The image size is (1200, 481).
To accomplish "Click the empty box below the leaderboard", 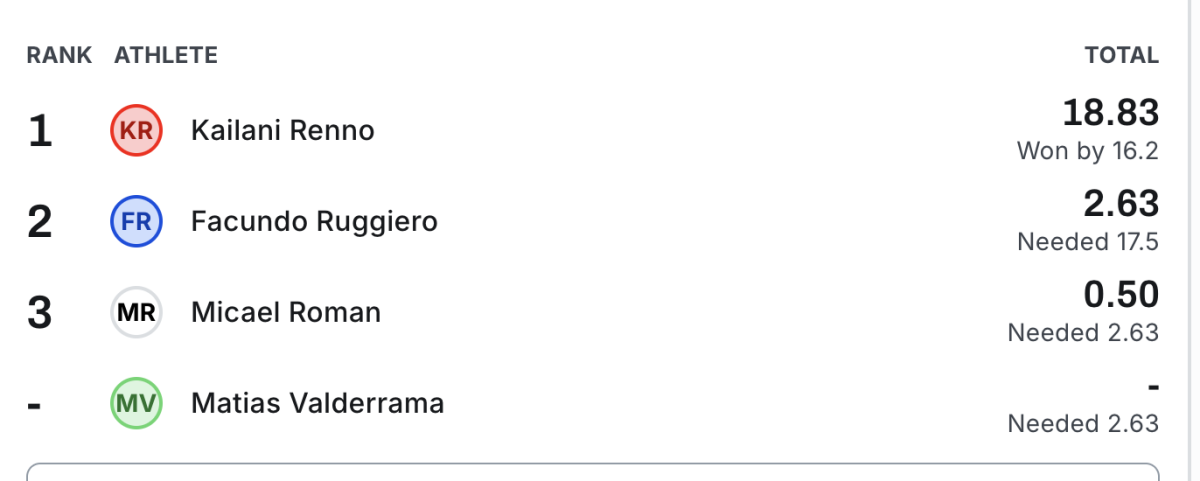I will tap(592, 472).
